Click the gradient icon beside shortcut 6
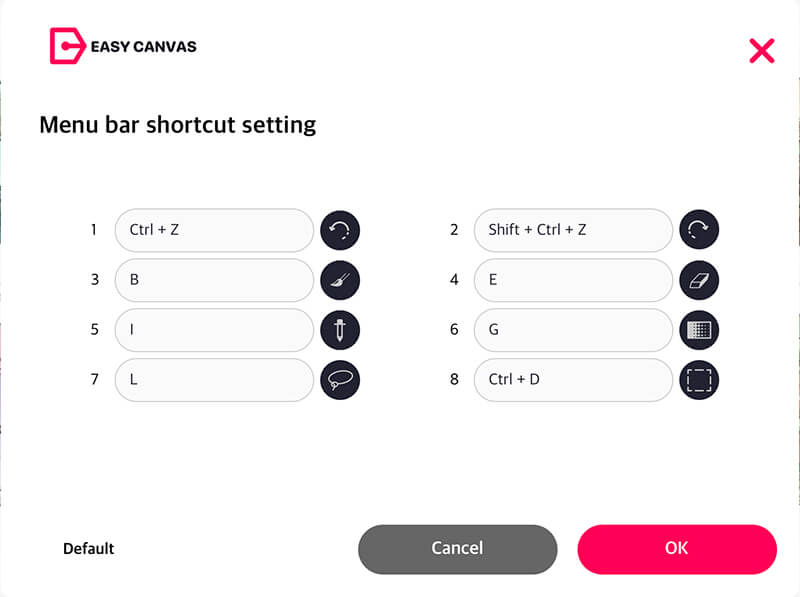This screenshot has height=597, width=800. click(x=699, y=330)
